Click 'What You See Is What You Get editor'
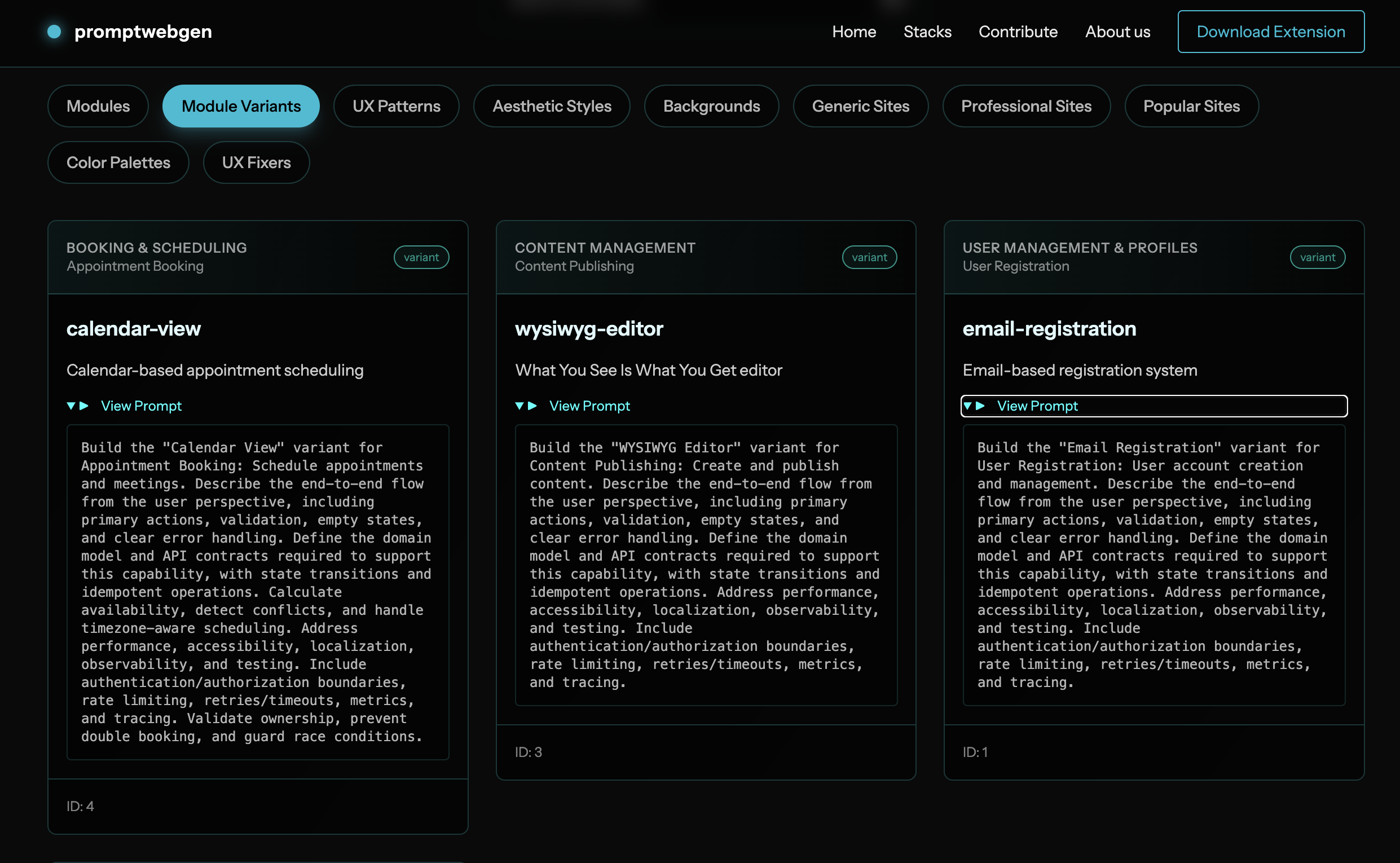 (x=648, y=371)
